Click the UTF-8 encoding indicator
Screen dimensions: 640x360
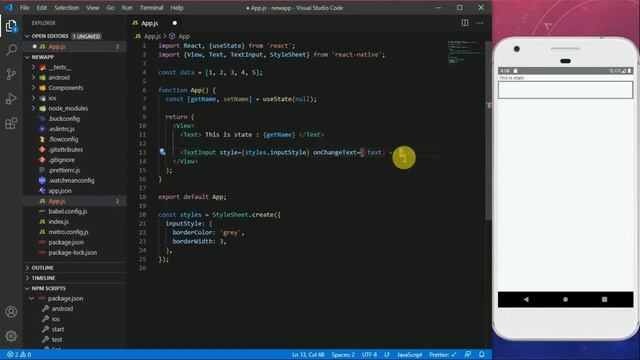369,355
